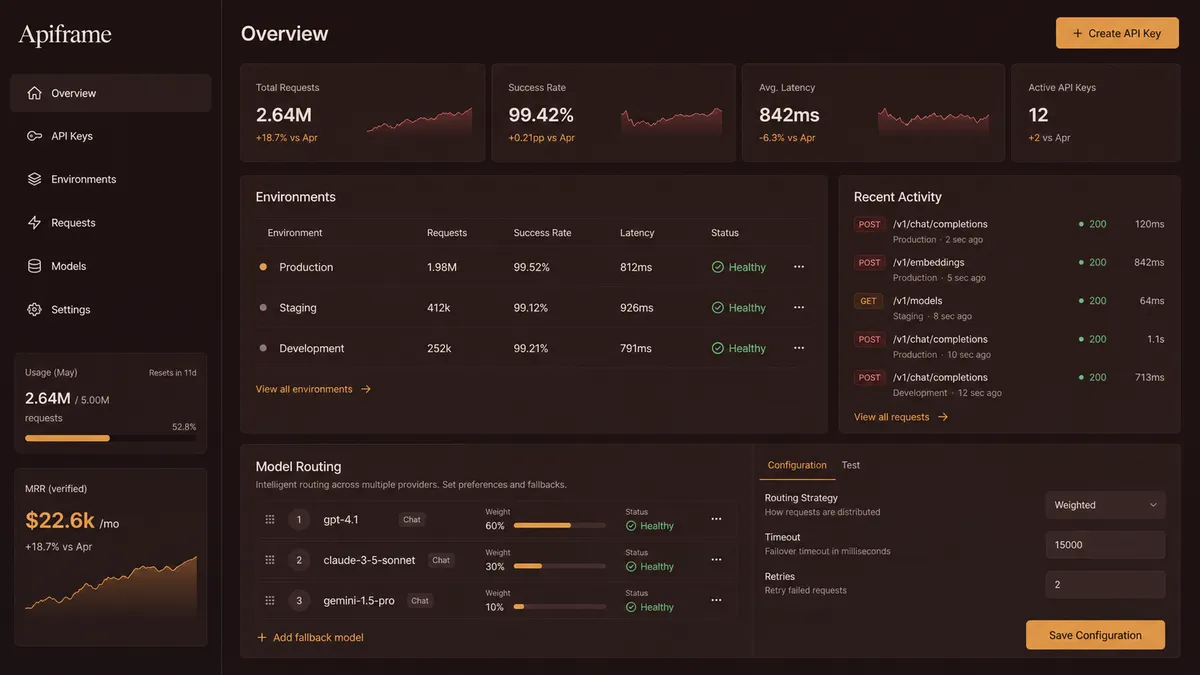Click the Production row orange status dot
Viewport: 1200px width, 675px height.
[x=263, y=267]
